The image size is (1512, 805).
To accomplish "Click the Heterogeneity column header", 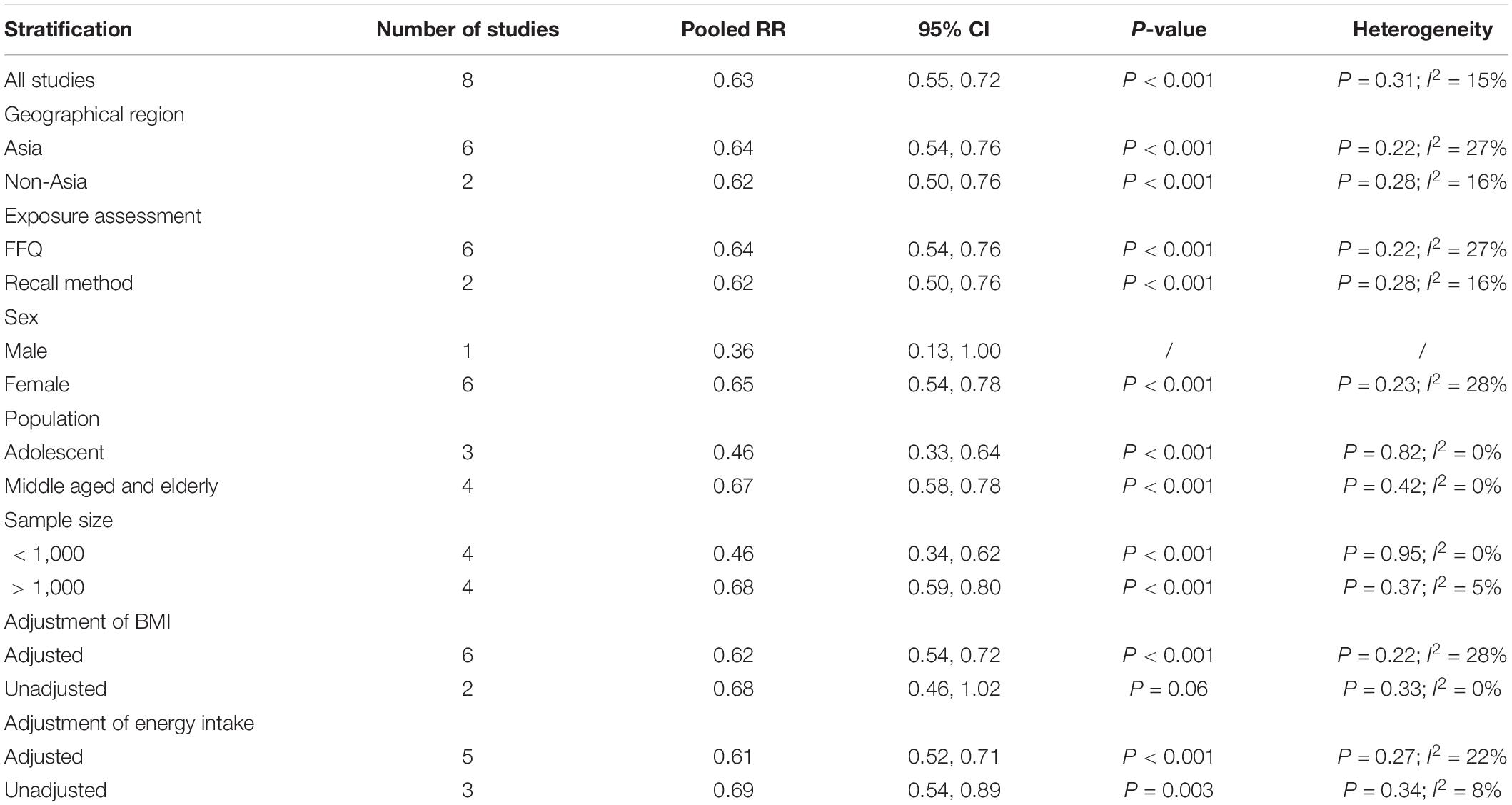I will click(x=1422, y=29).
